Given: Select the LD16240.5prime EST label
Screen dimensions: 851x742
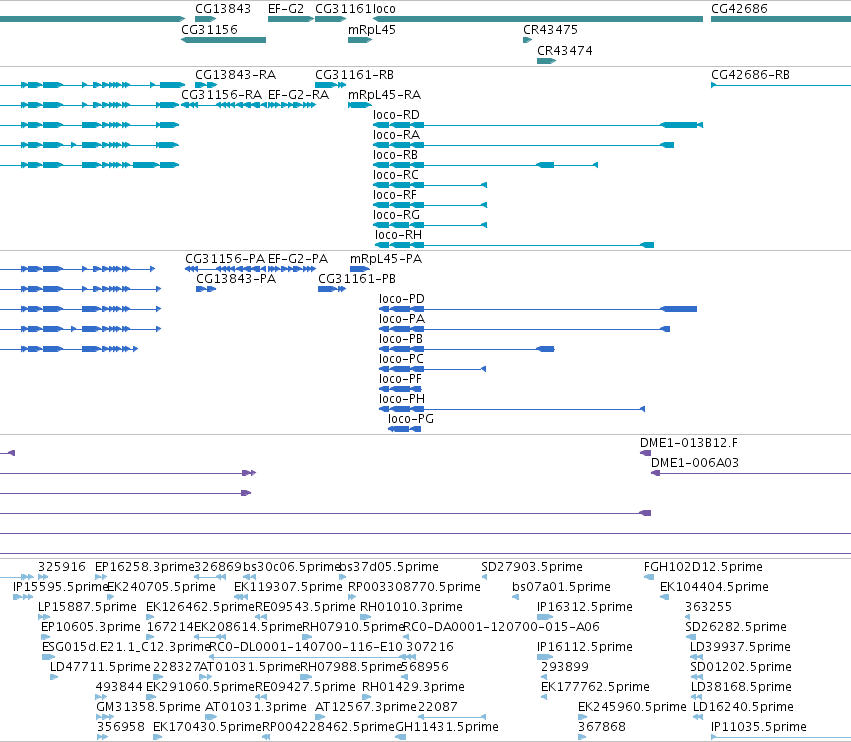Looking at the screenshot, I should pos(743,707).
